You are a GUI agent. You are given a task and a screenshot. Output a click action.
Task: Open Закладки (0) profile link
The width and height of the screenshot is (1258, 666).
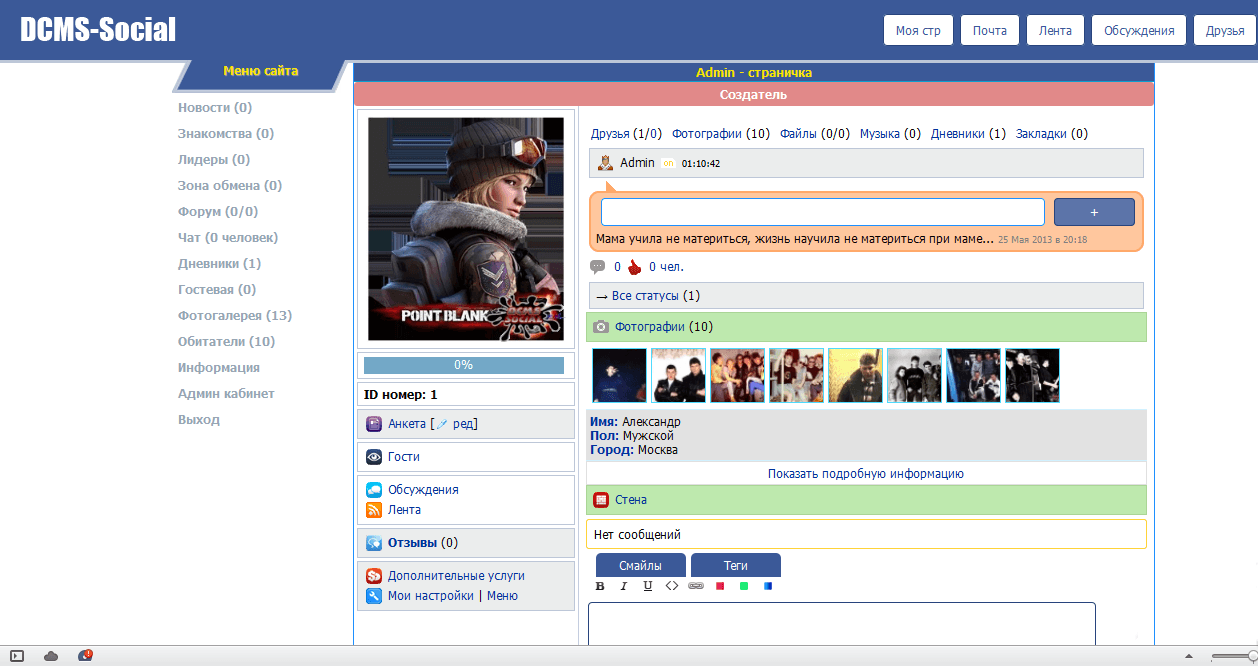[1052, 134]
